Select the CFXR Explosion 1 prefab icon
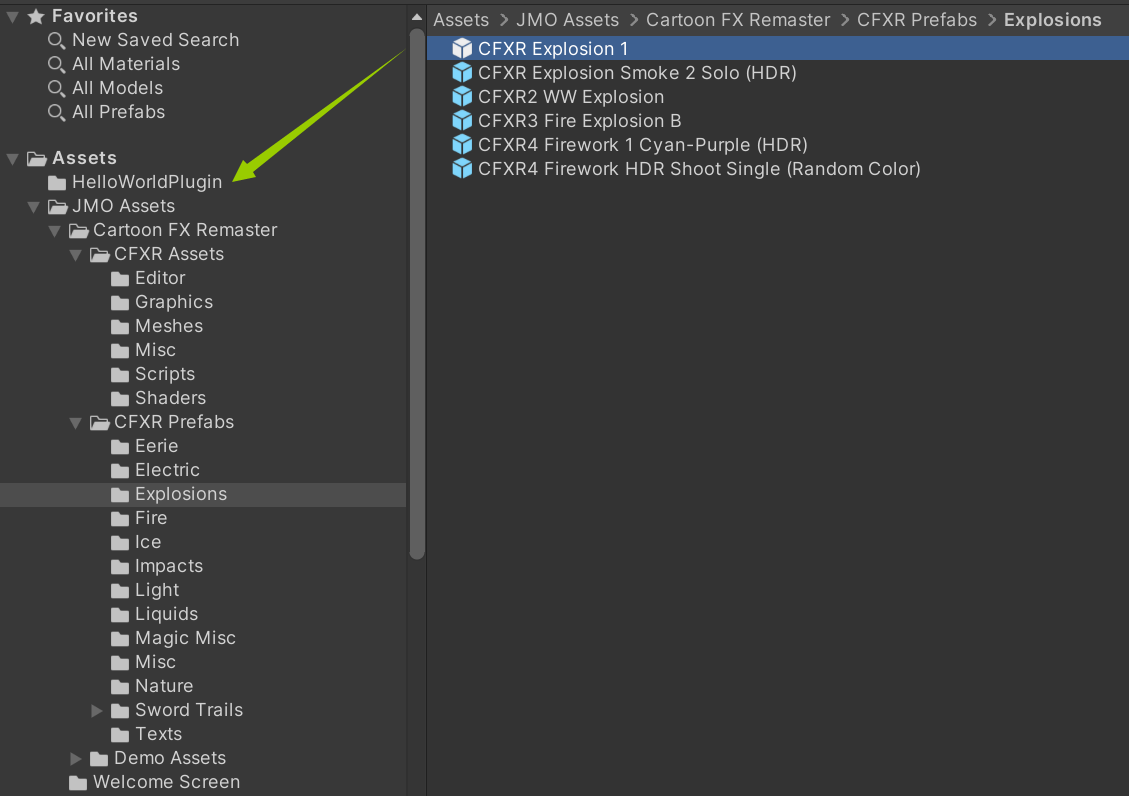Screen dimensions: 1129x796 coord(462,48)
